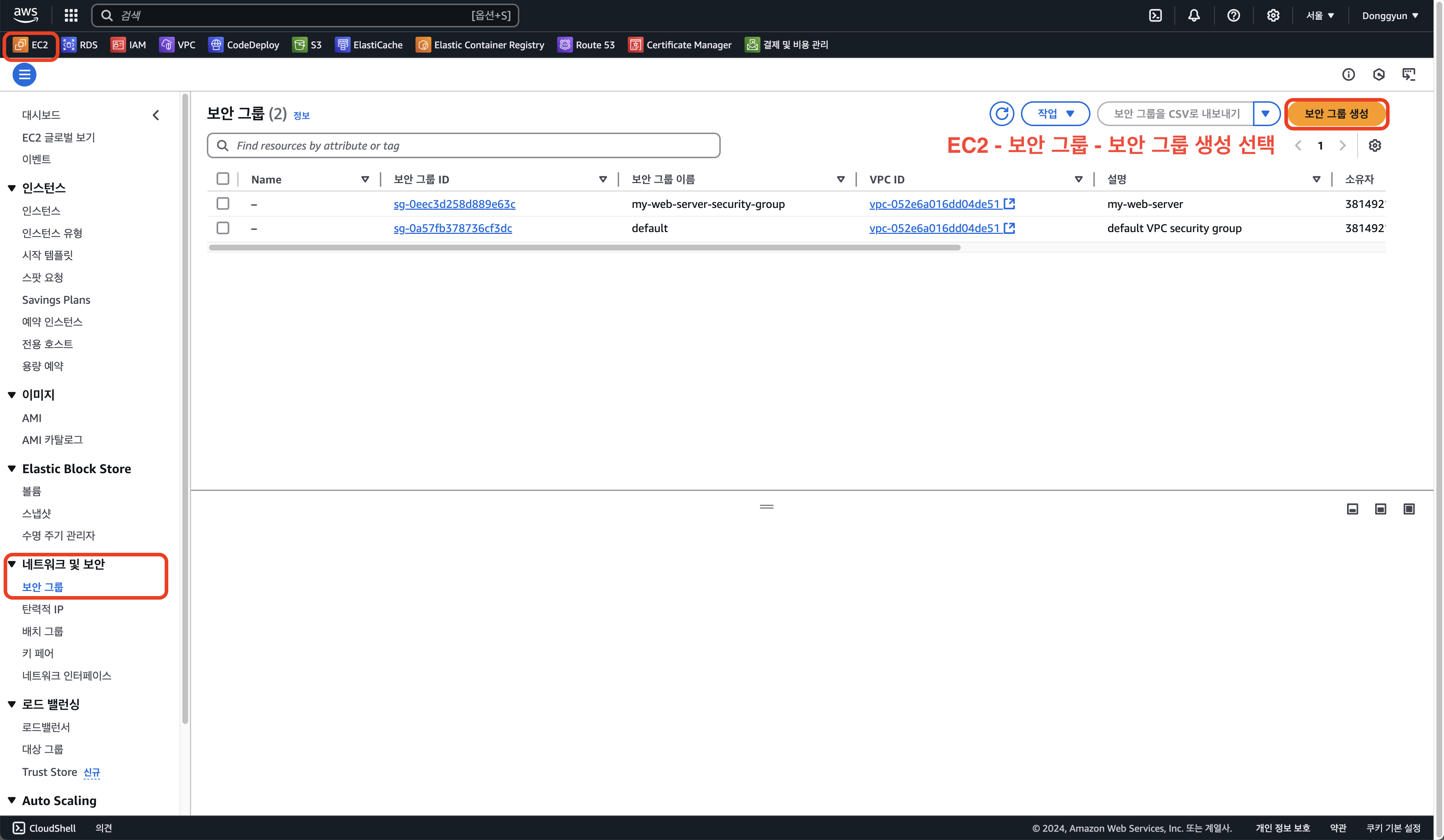This screenshot has width=1444, height=840.
Task: Open 탄력적 IP in the sidebar
Action: click(43, 609)
